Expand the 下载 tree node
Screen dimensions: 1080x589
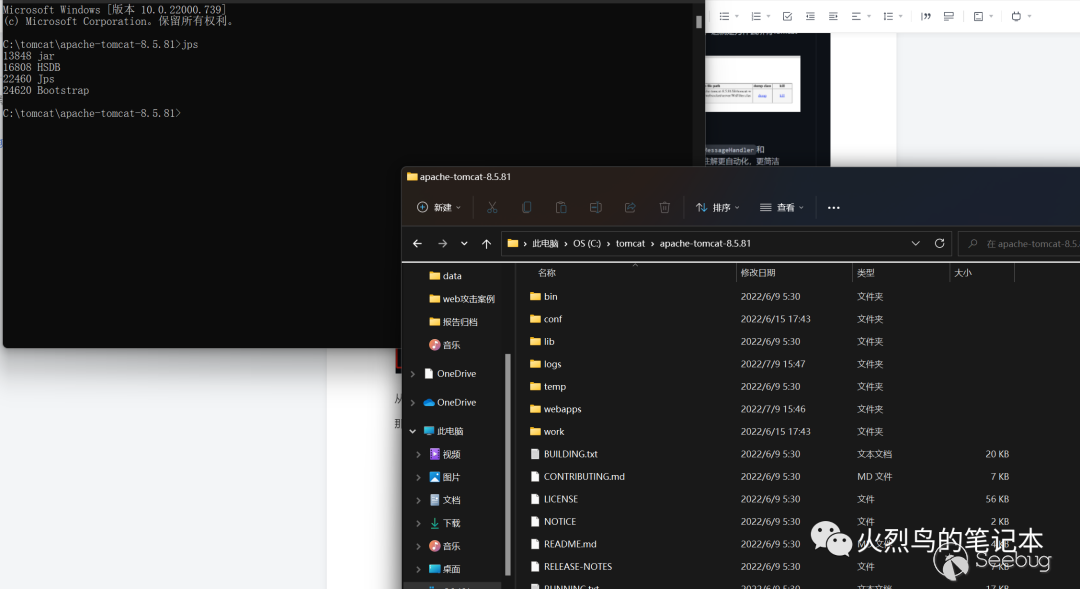coord(418,523)
